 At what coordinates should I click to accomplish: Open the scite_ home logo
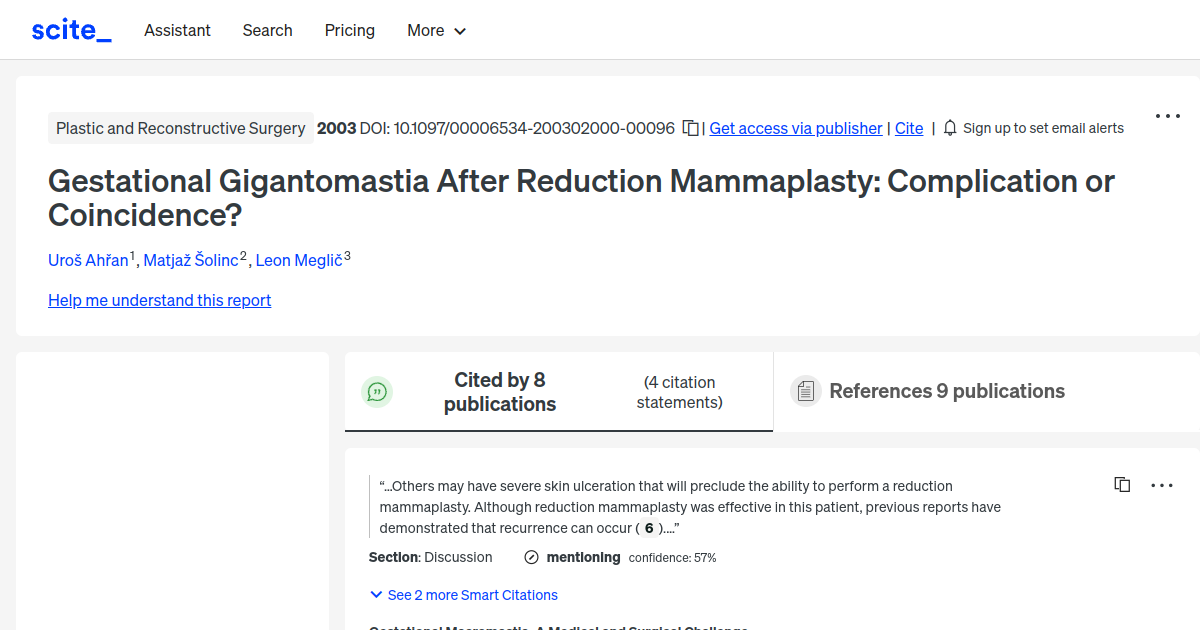70,29
